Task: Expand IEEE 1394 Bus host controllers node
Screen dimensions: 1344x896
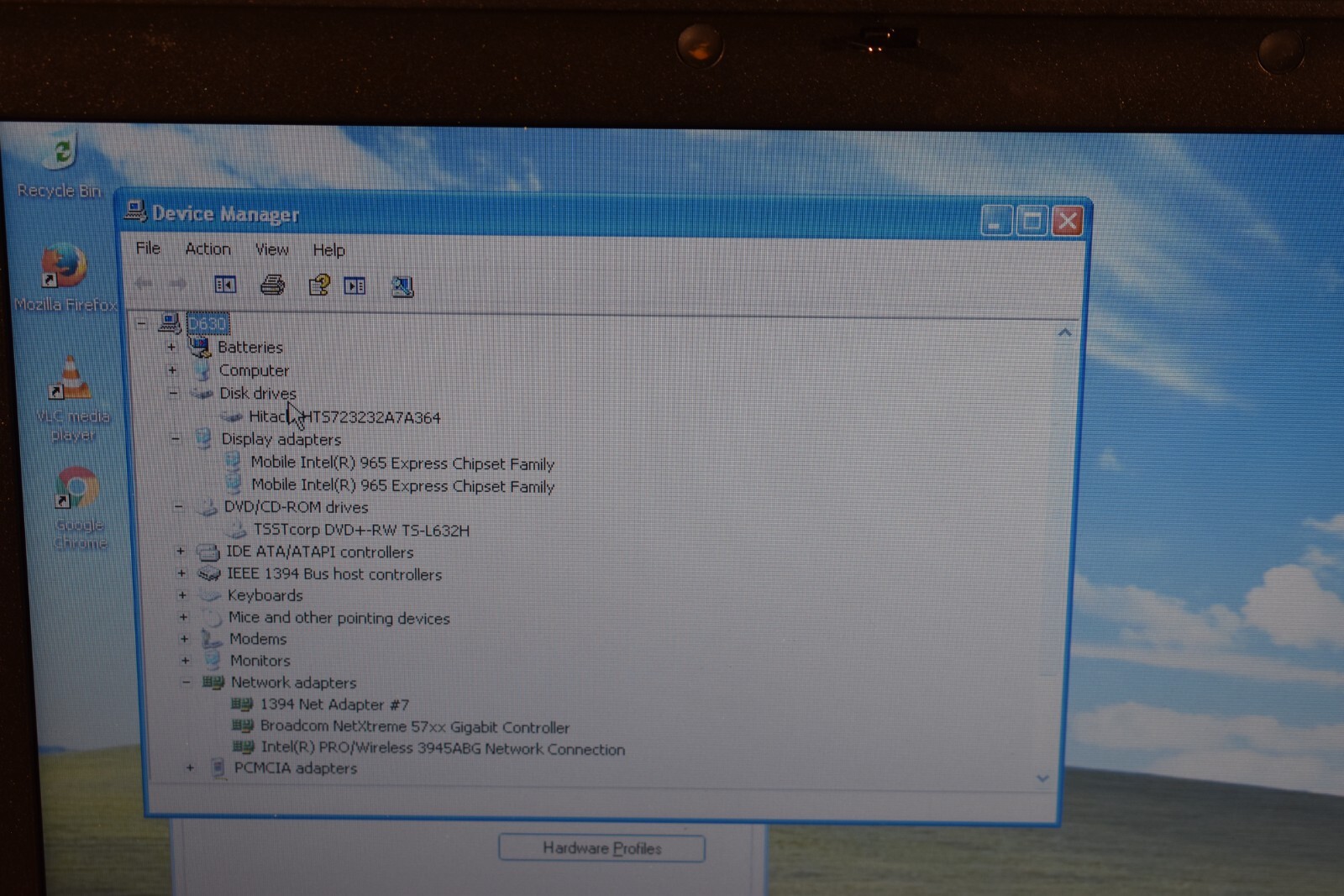Action: (x=181, y=574)
